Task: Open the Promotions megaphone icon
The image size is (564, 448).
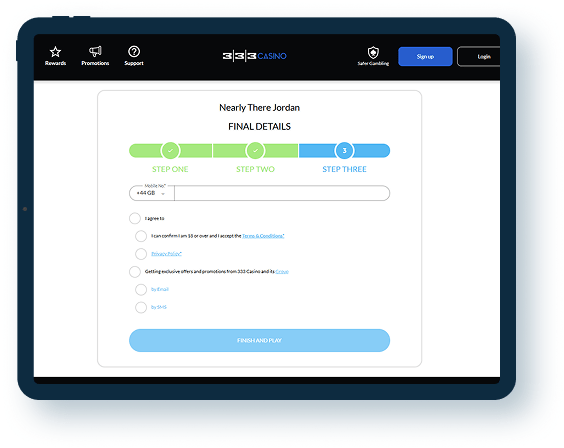Action: (x=95, y=51)
